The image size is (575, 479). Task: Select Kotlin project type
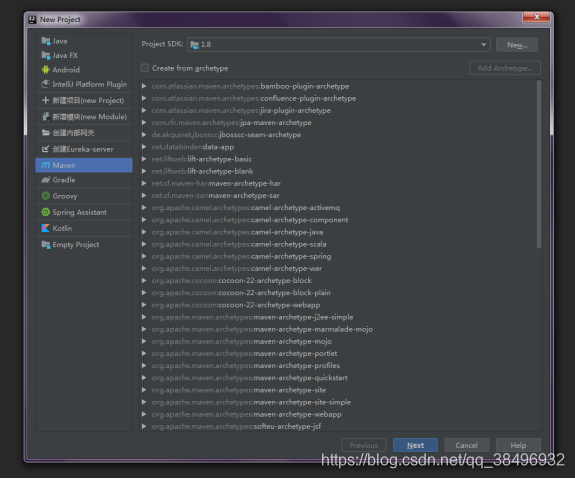(84, 228)
